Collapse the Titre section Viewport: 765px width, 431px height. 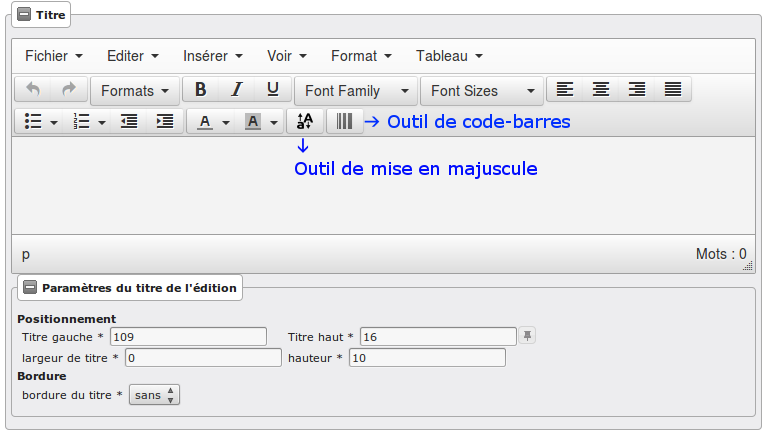tap(24, 16)
